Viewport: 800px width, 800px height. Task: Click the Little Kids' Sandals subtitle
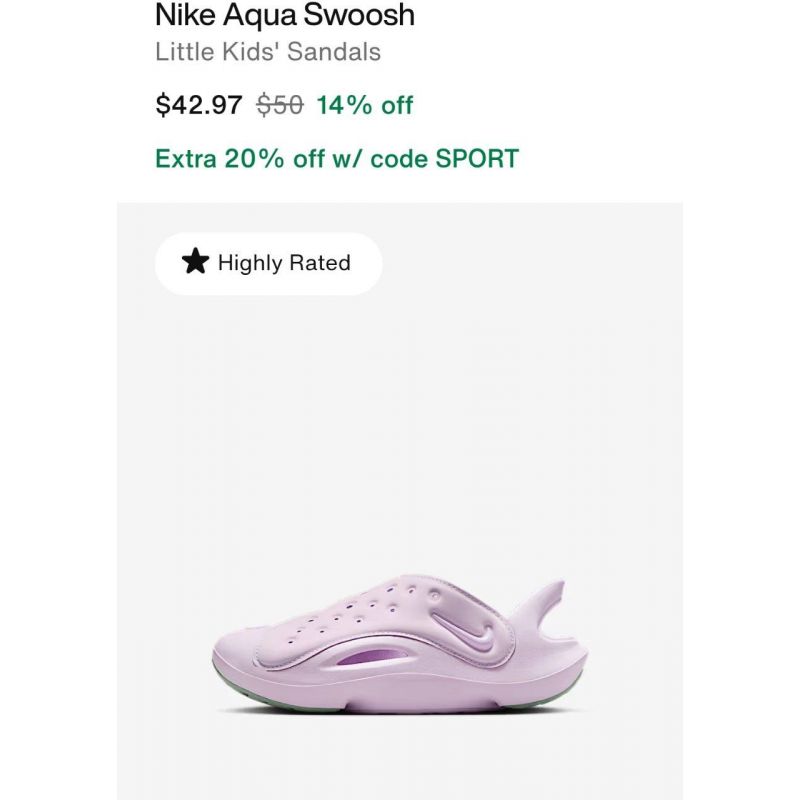click(x=268, y=52)
